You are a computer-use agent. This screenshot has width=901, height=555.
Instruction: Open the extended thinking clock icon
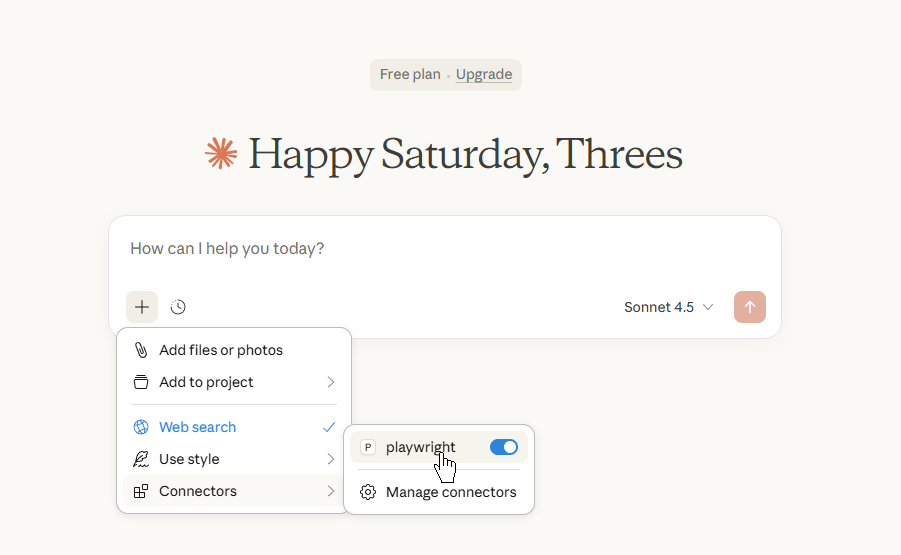178,307
